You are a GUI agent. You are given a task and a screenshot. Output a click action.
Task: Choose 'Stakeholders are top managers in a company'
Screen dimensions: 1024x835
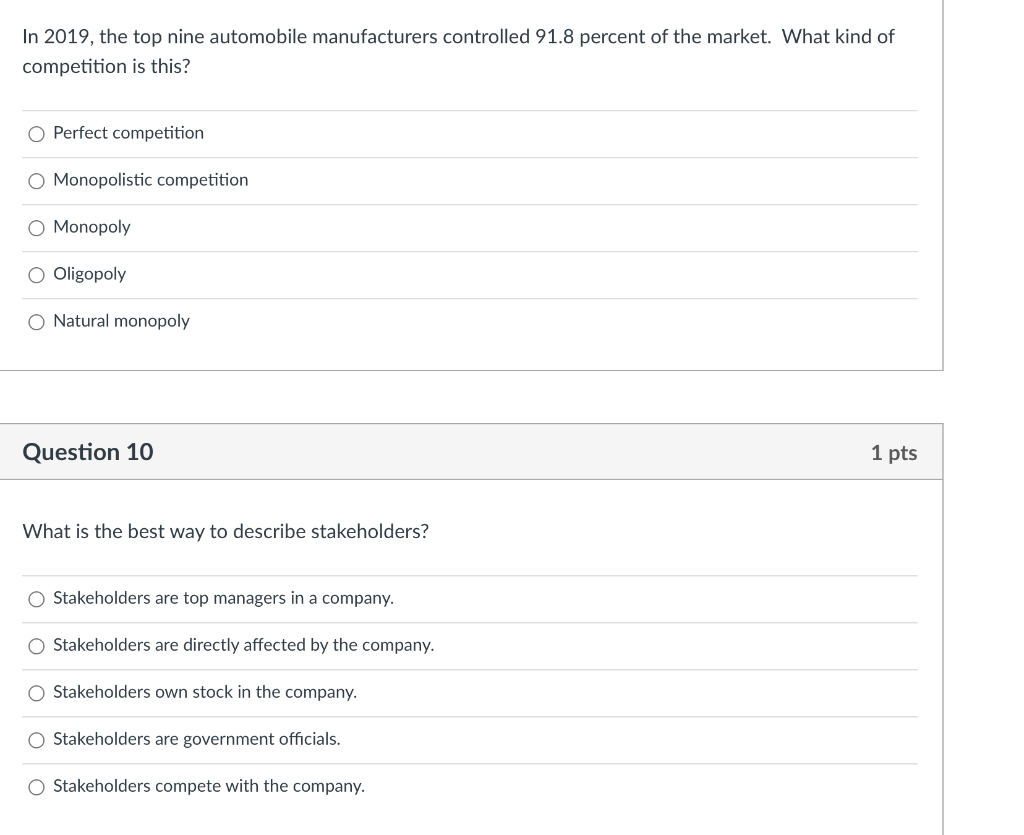coord(36,598)
